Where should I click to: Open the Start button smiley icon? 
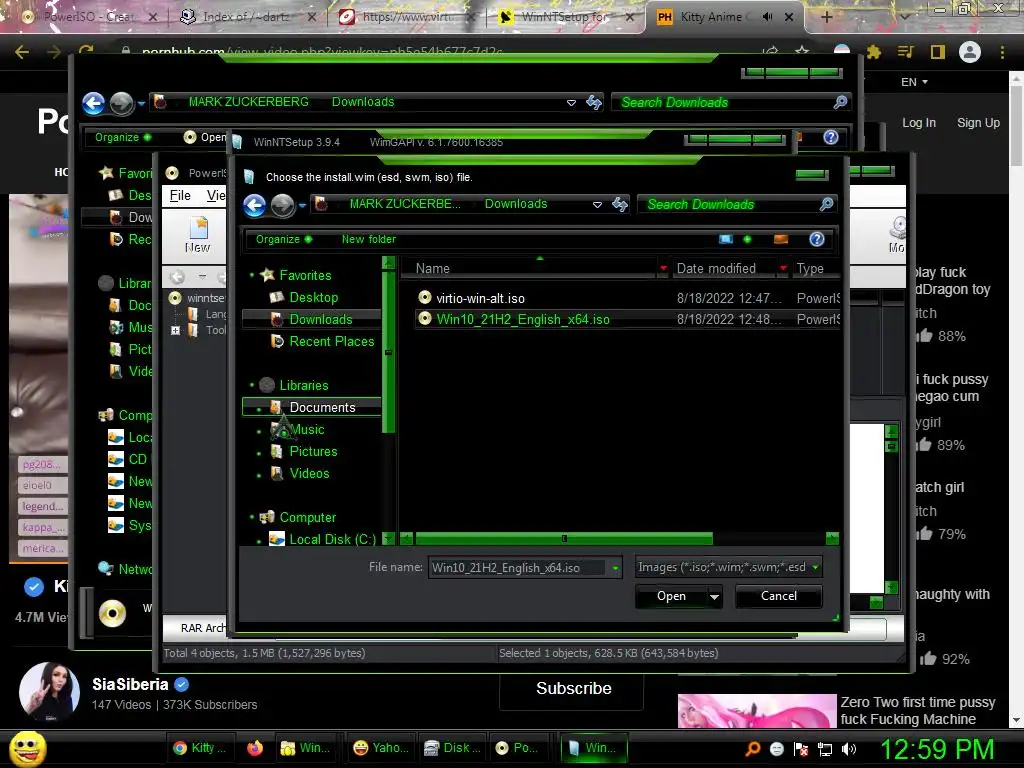tap(27, 748)
